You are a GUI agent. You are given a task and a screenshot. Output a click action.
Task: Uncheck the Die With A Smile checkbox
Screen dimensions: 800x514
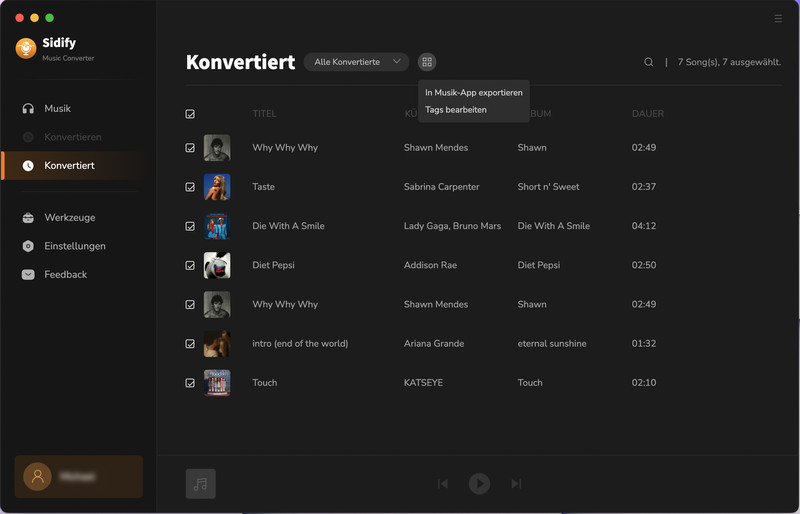[190, 227]
